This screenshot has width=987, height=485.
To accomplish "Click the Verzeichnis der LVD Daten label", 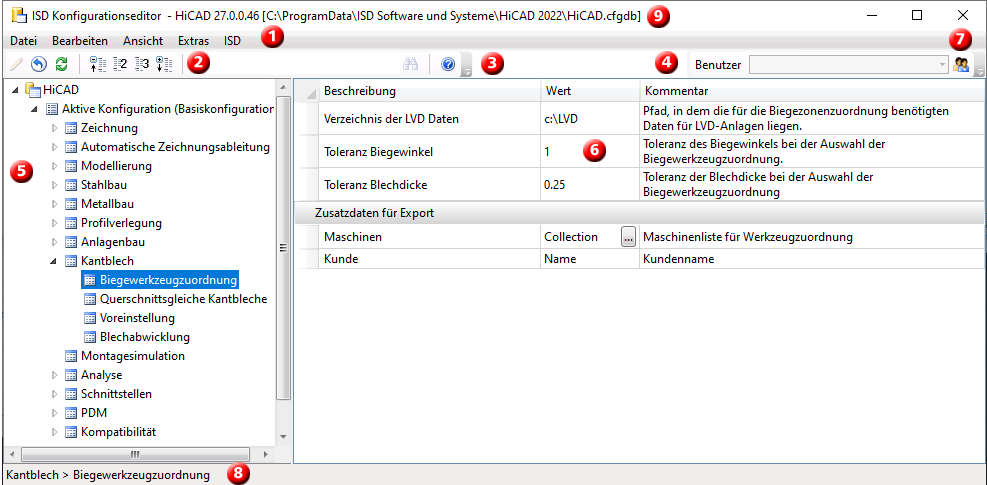I will pos(392,118).
